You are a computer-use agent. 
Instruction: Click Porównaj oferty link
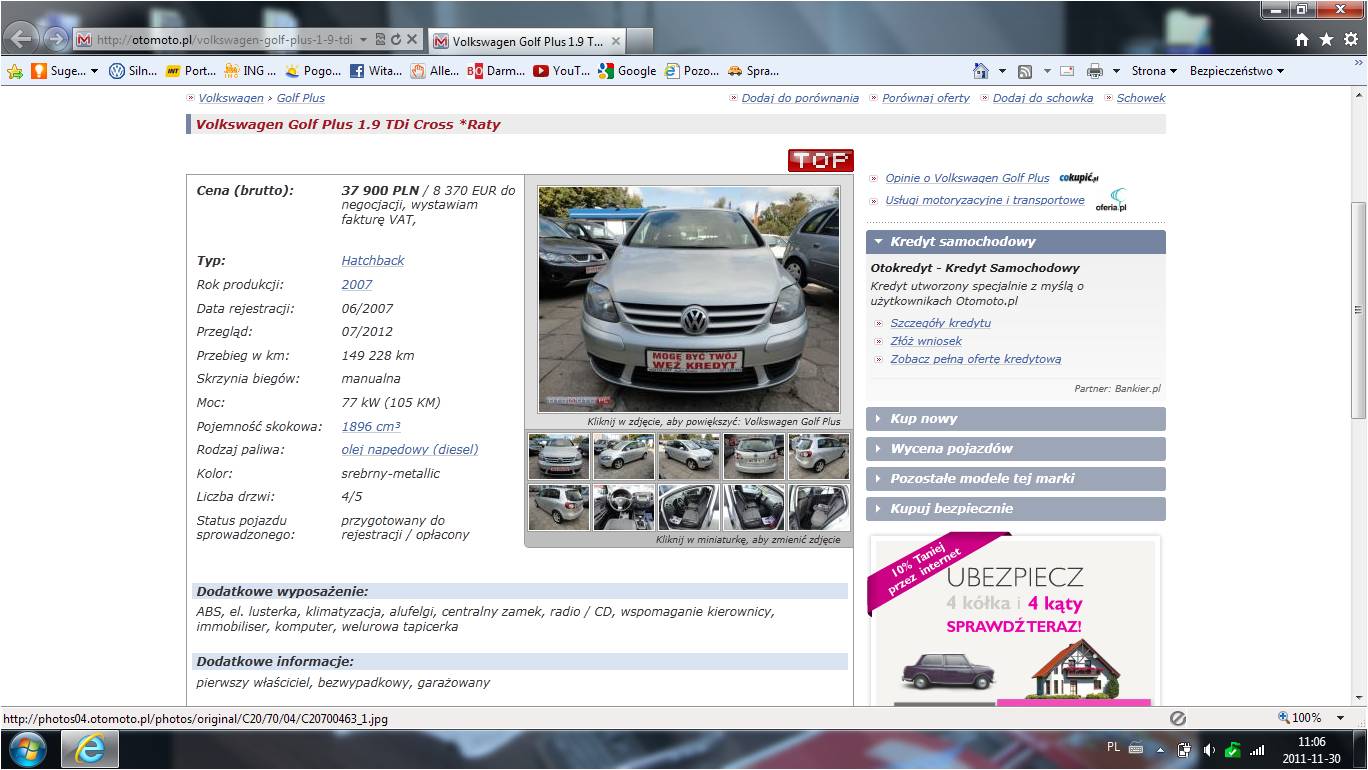pyautogui.click(x=926, y=98)
